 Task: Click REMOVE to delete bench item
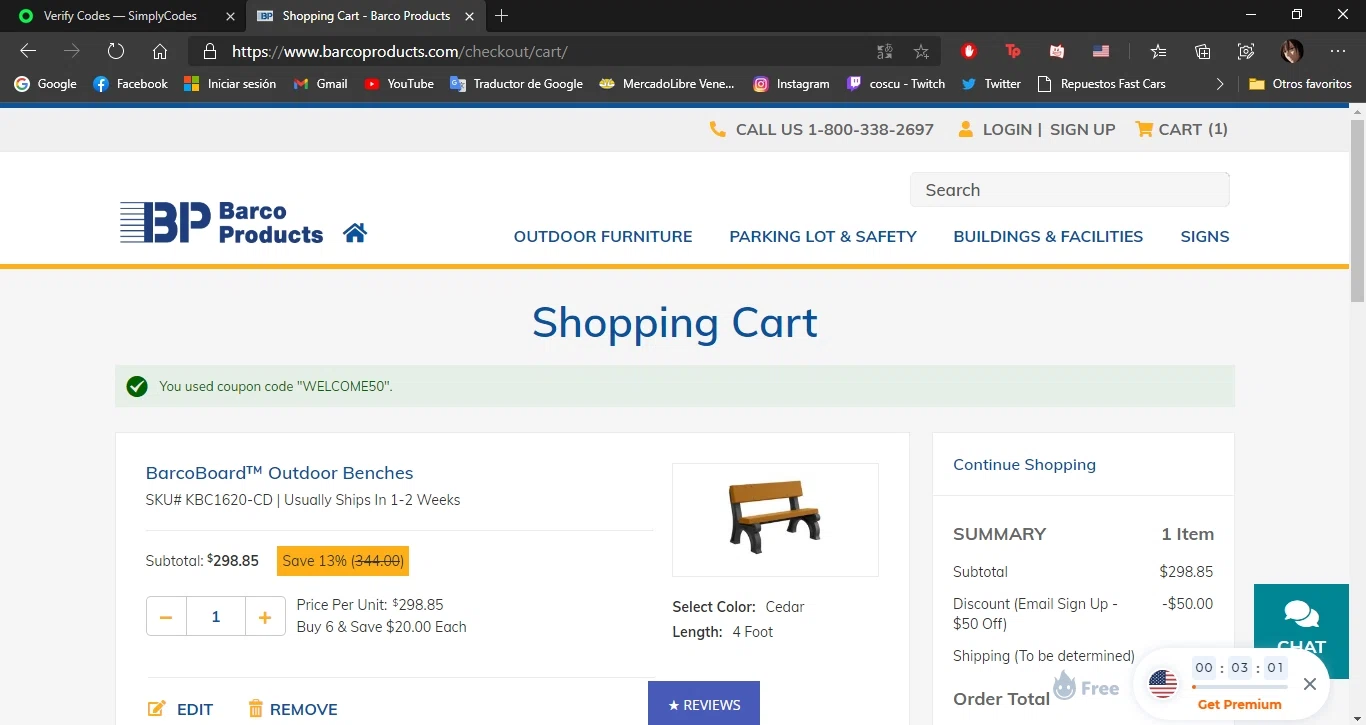(293, 709)
